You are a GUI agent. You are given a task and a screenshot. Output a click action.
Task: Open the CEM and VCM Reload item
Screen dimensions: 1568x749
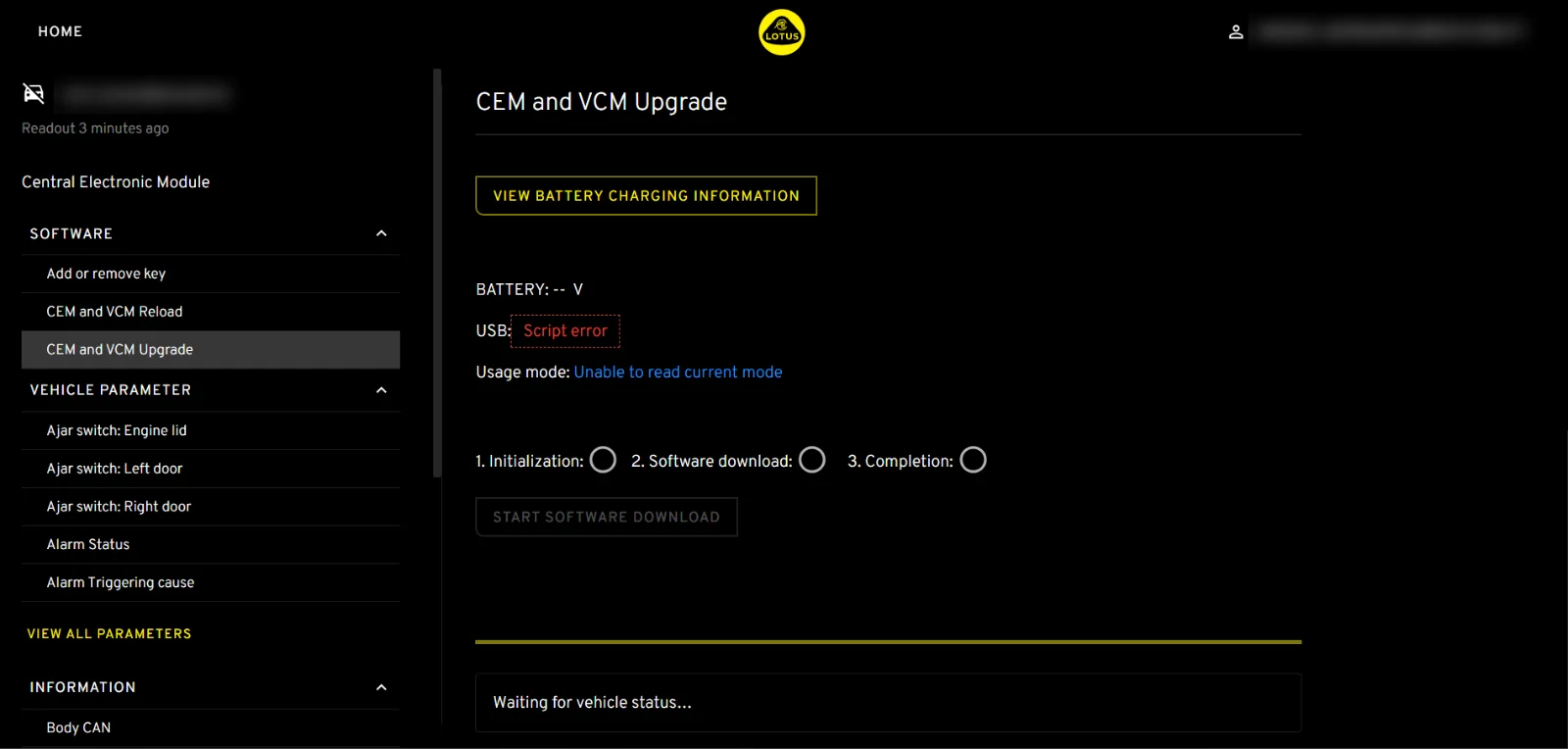click(115, 312)
